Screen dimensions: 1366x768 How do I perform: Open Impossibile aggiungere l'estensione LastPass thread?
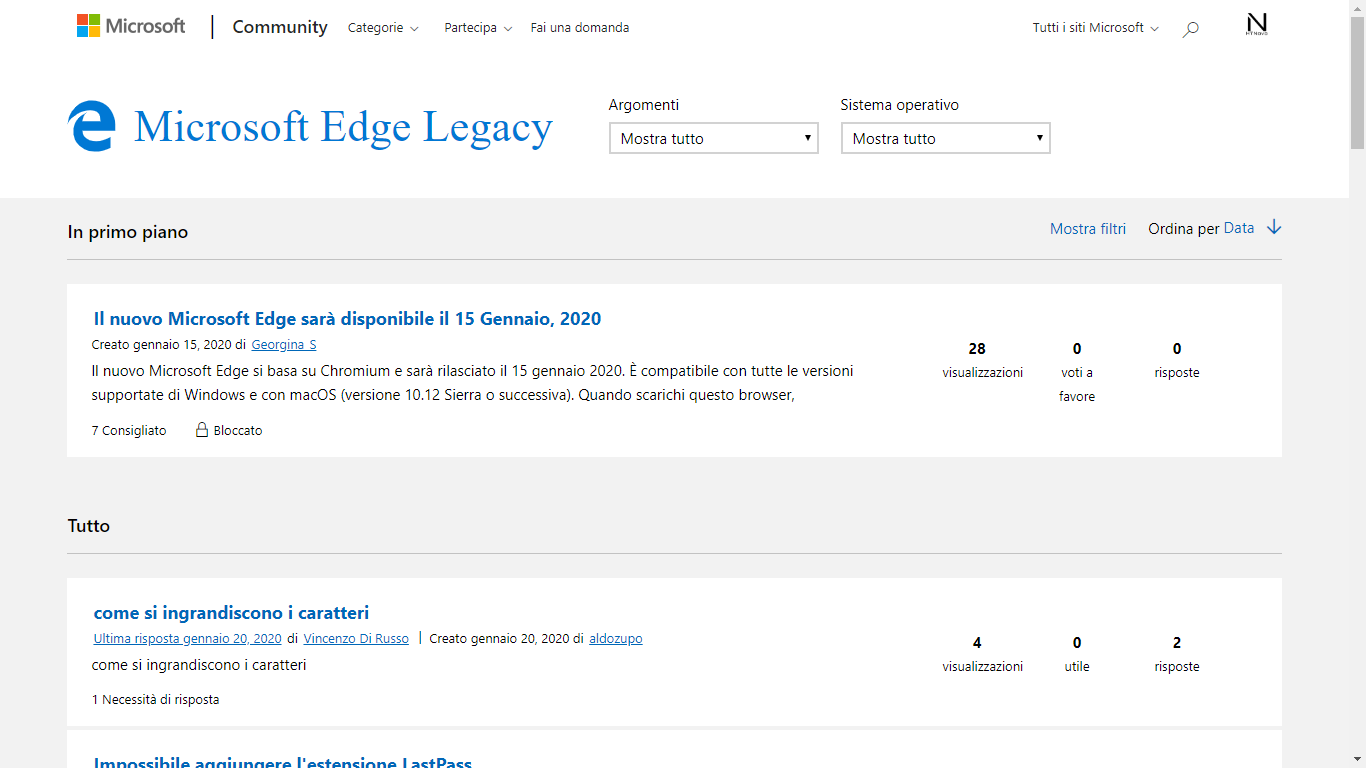pos(282,762)
